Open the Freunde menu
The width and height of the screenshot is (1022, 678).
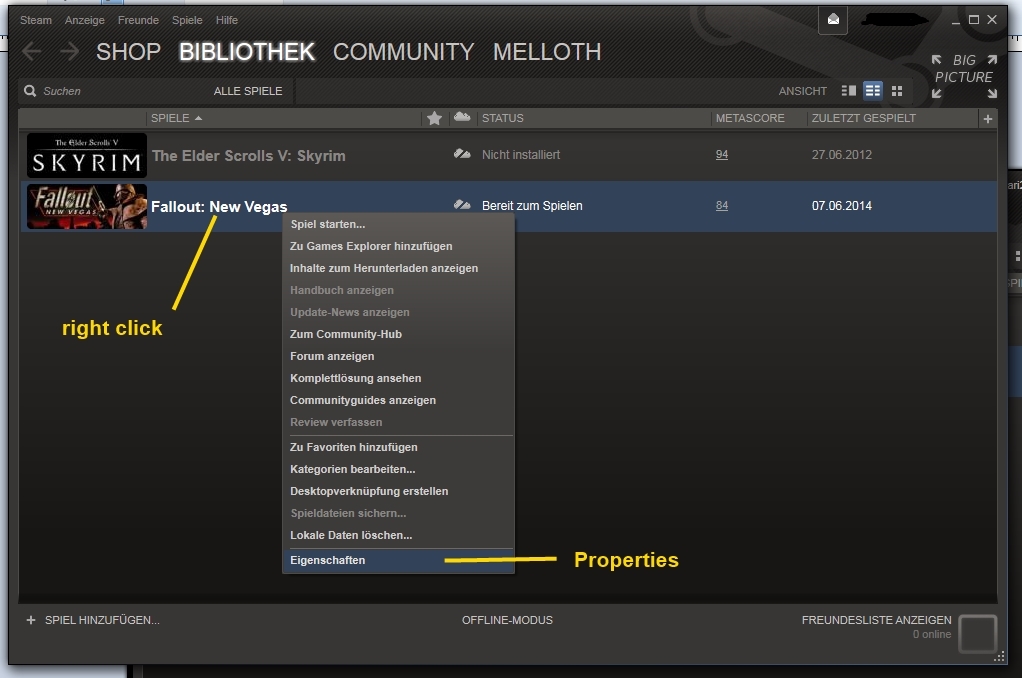coord(138,20)
